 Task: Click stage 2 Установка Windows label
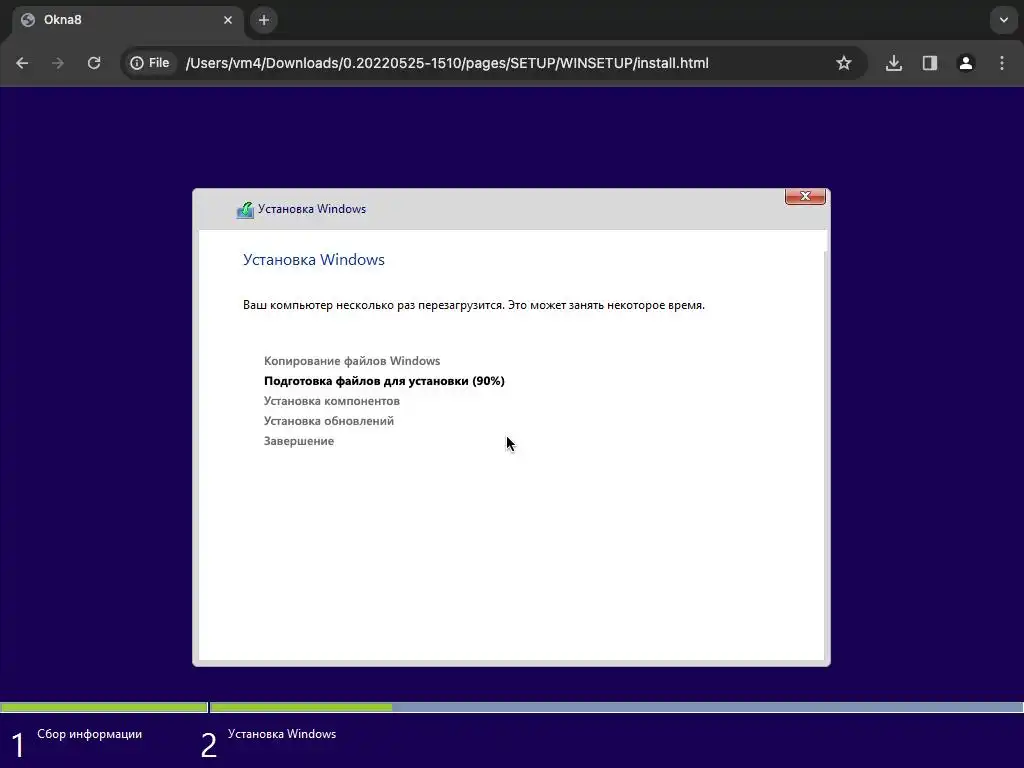click(282, 734)
